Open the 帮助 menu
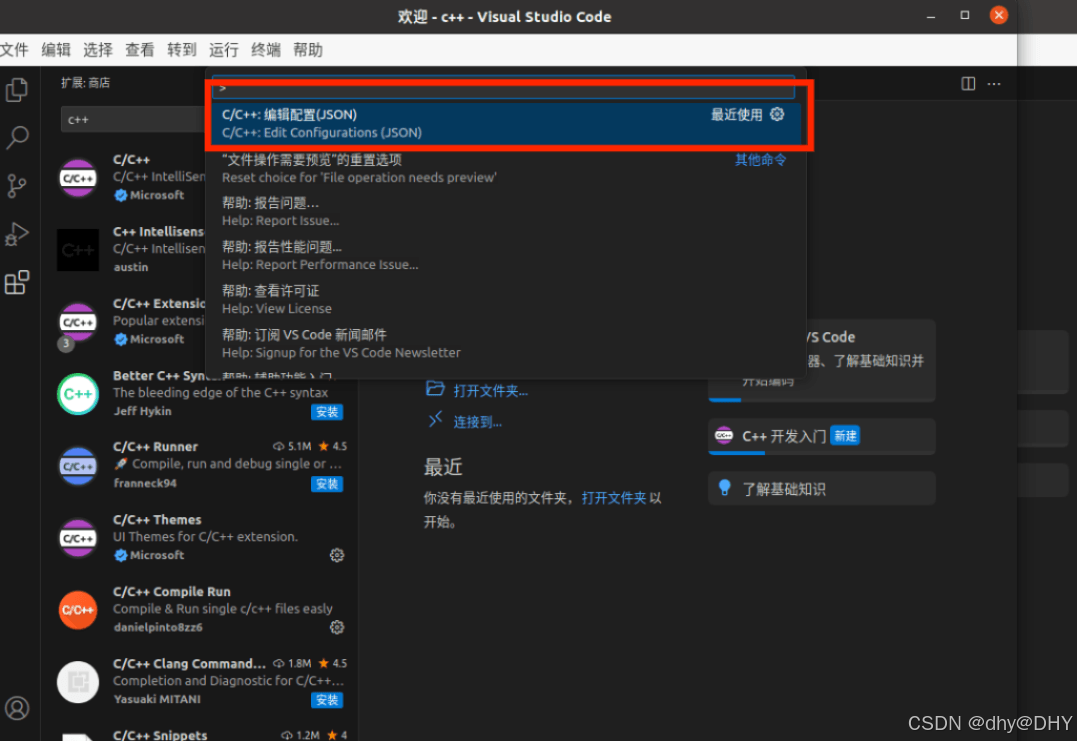1077x741 pixels. [x=308, y=50]
